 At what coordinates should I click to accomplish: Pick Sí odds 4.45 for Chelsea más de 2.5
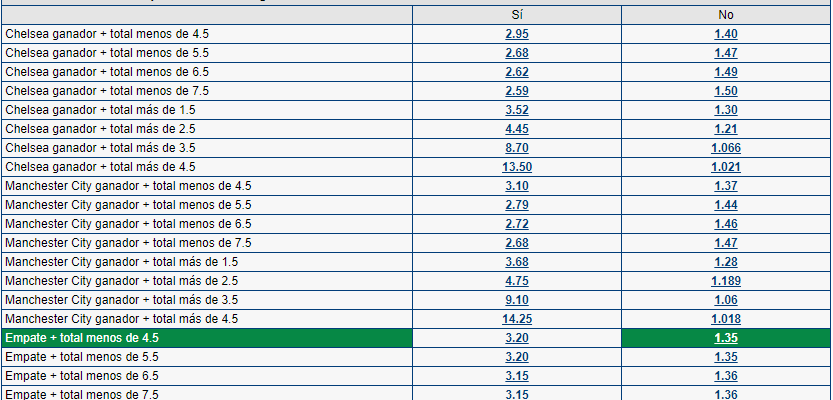coord(516,129)
